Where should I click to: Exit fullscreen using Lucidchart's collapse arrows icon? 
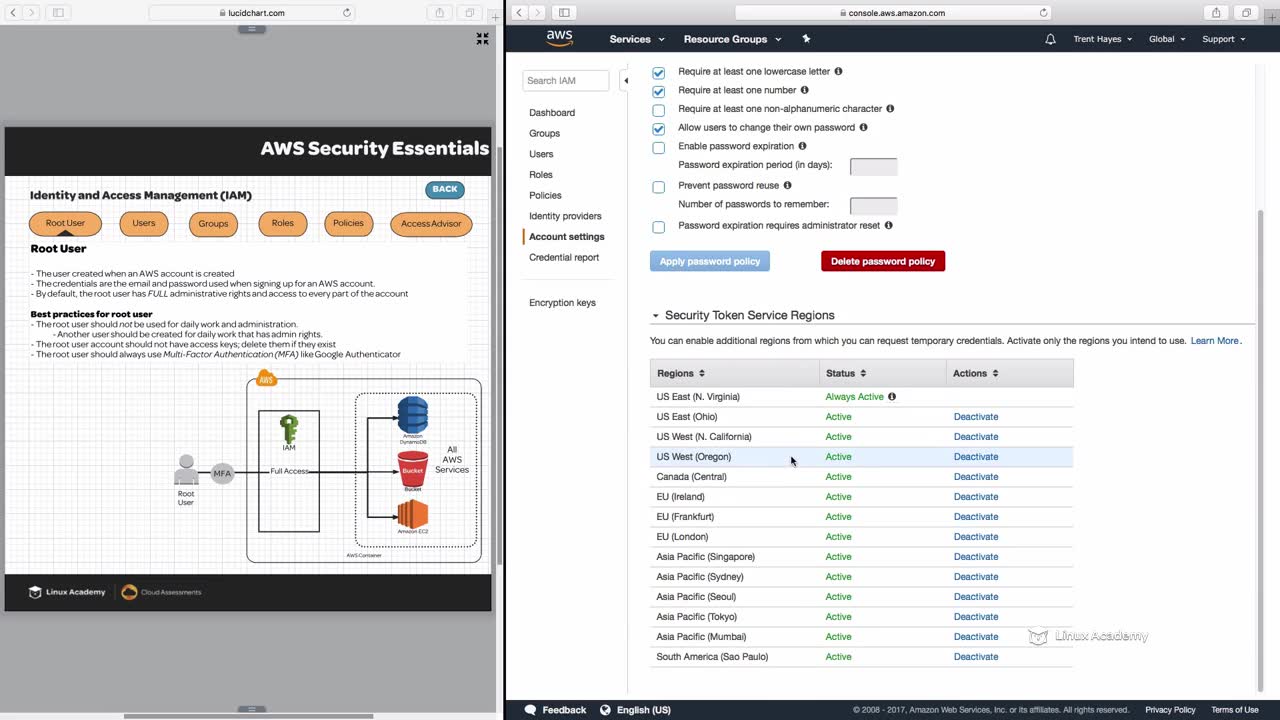[x=482, y=39]
